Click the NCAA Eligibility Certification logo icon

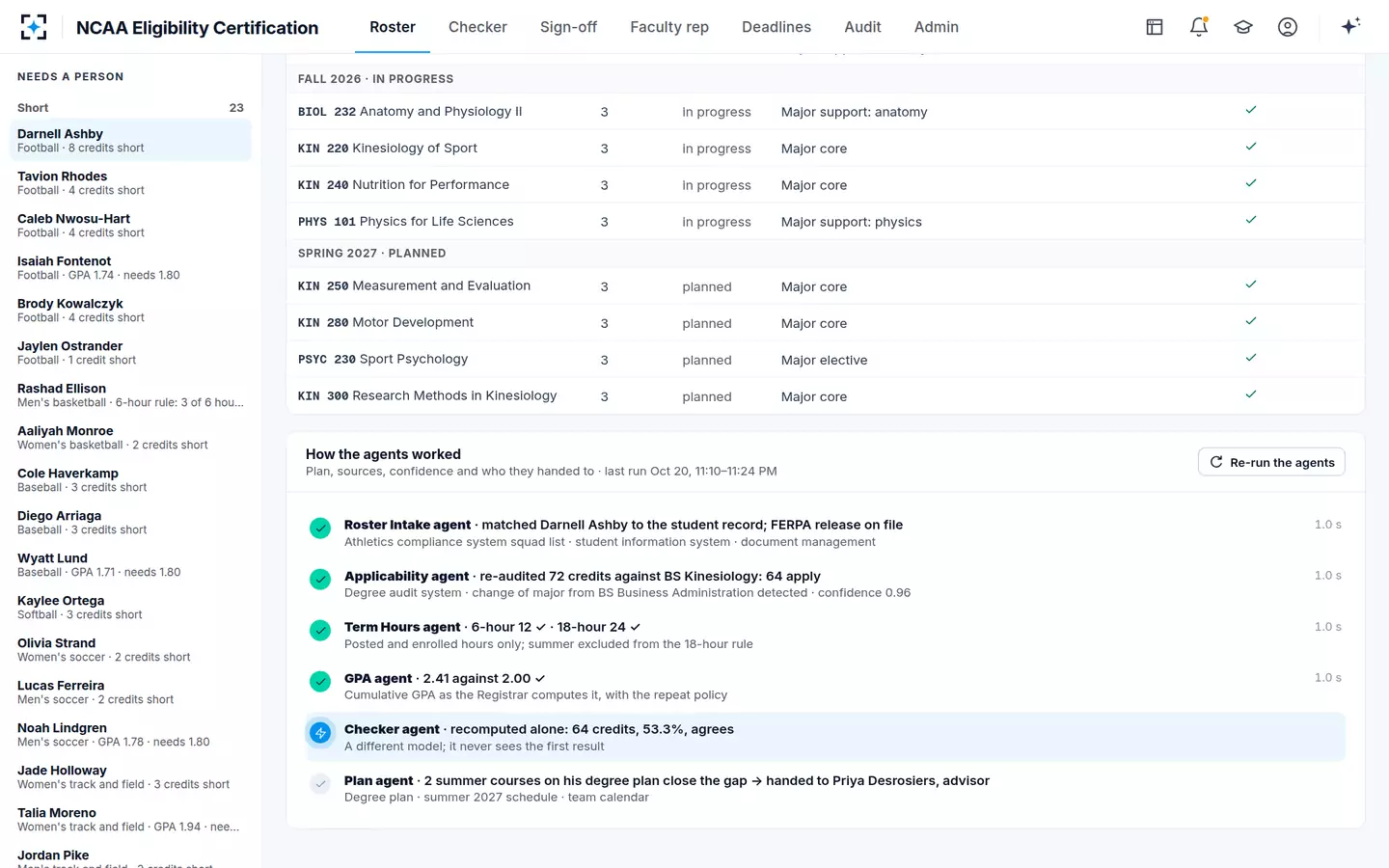coord(34,27)
